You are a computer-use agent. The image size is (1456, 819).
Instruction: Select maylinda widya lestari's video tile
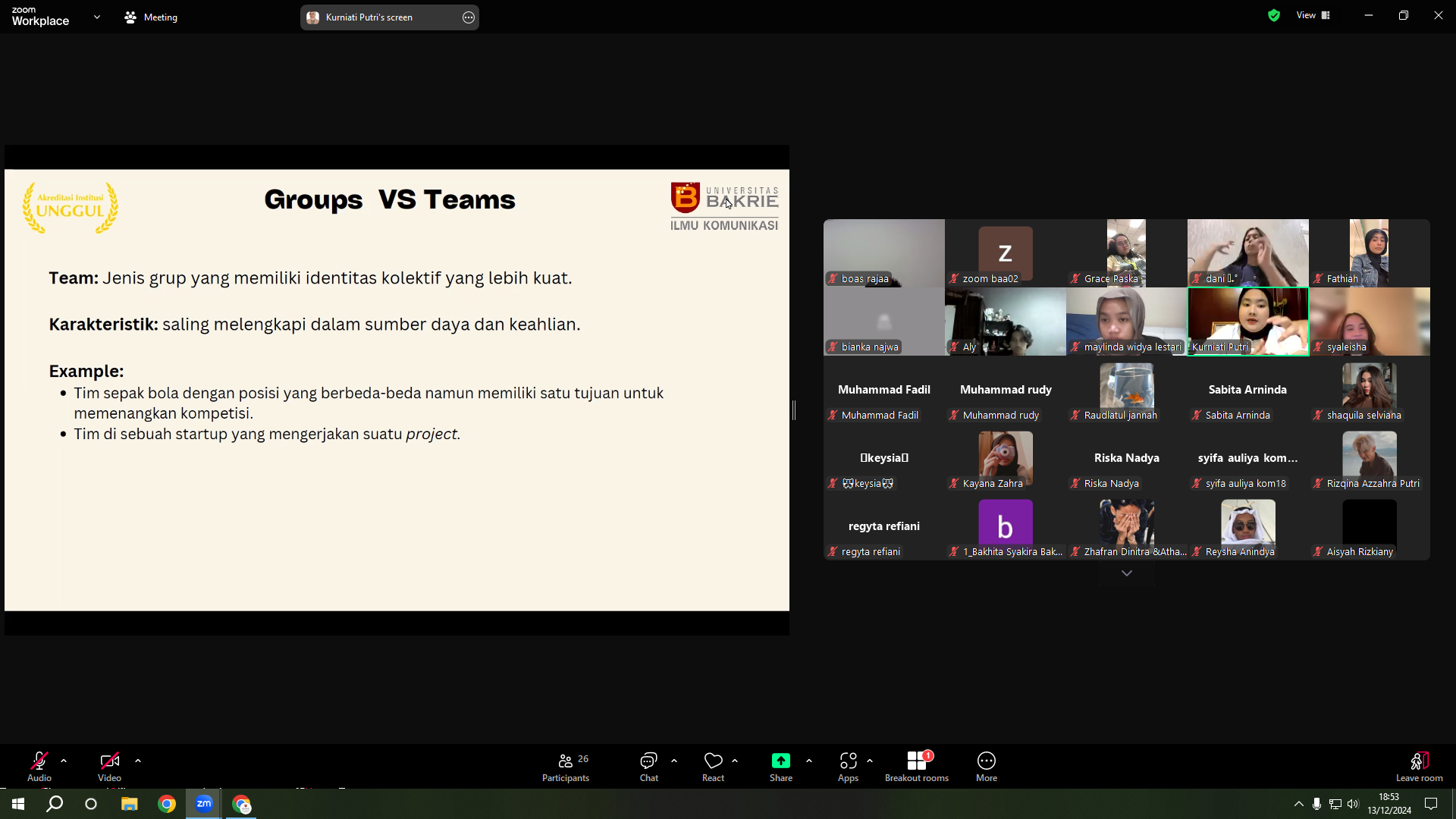1127,322
